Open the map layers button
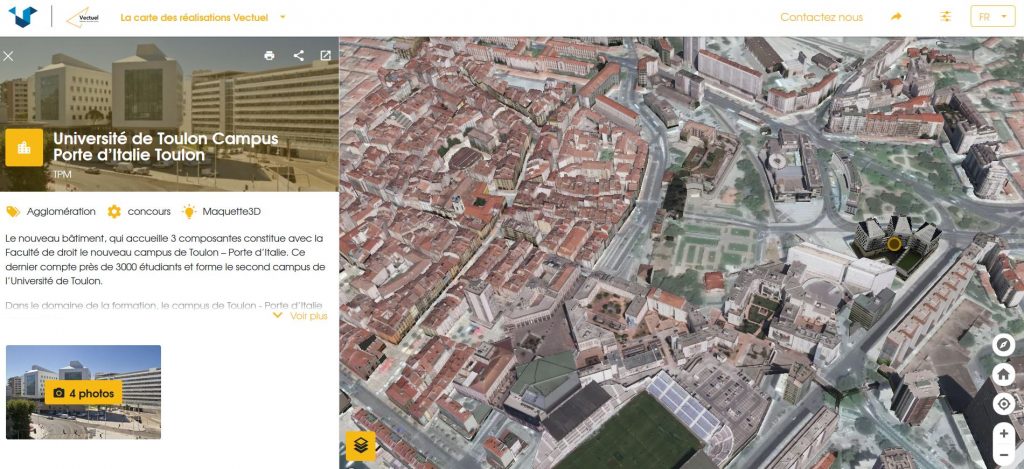The height and width of the screenshot is (469, 1024). (360, 445)
